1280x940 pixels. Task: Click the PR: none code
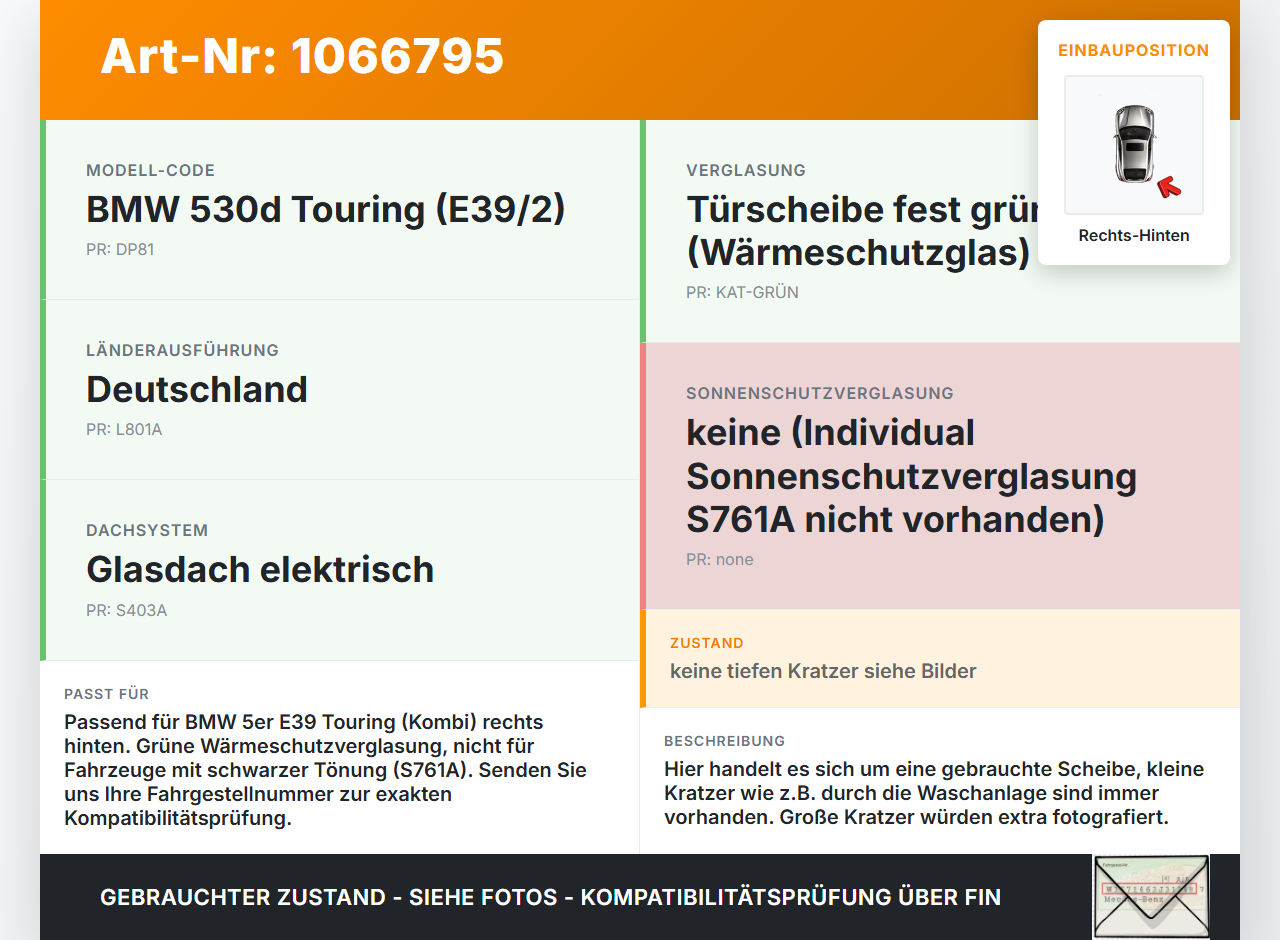coord(720,560)
